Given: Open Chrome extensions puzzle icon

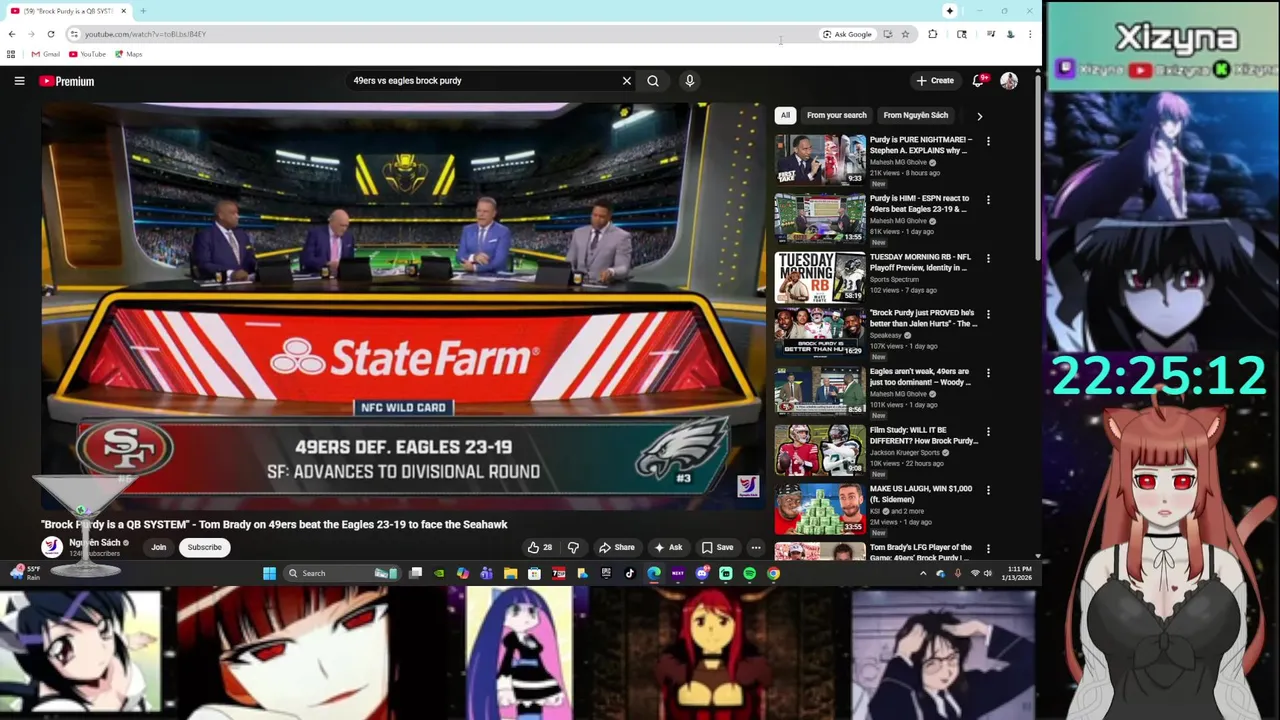Looking at the screenshot, I should click(x=933, y=34).
